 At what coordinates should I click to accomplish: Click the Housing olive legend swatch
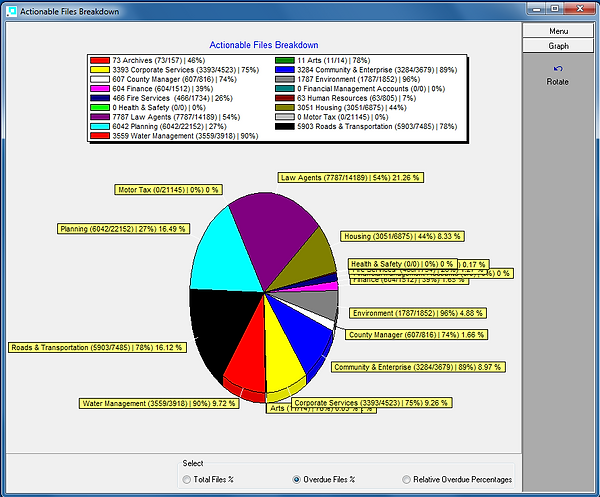tap(285, 108)
